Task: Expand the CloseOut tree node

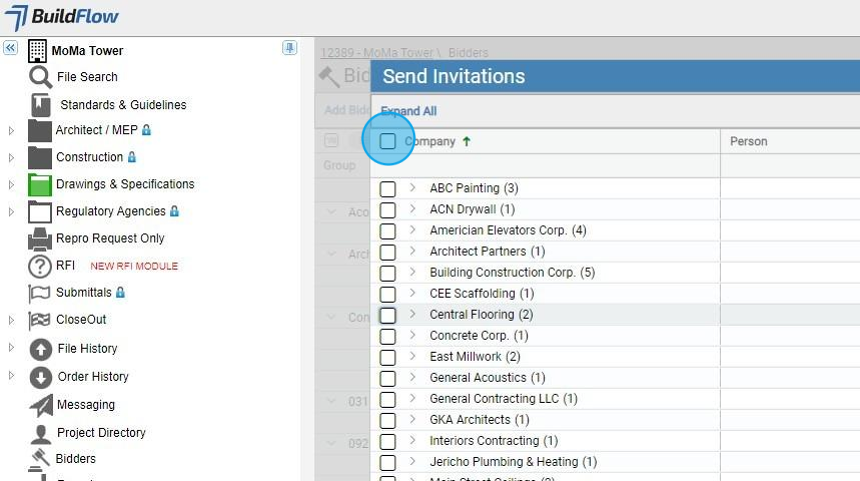Action: pyautogui.click(x=11, y=320)
